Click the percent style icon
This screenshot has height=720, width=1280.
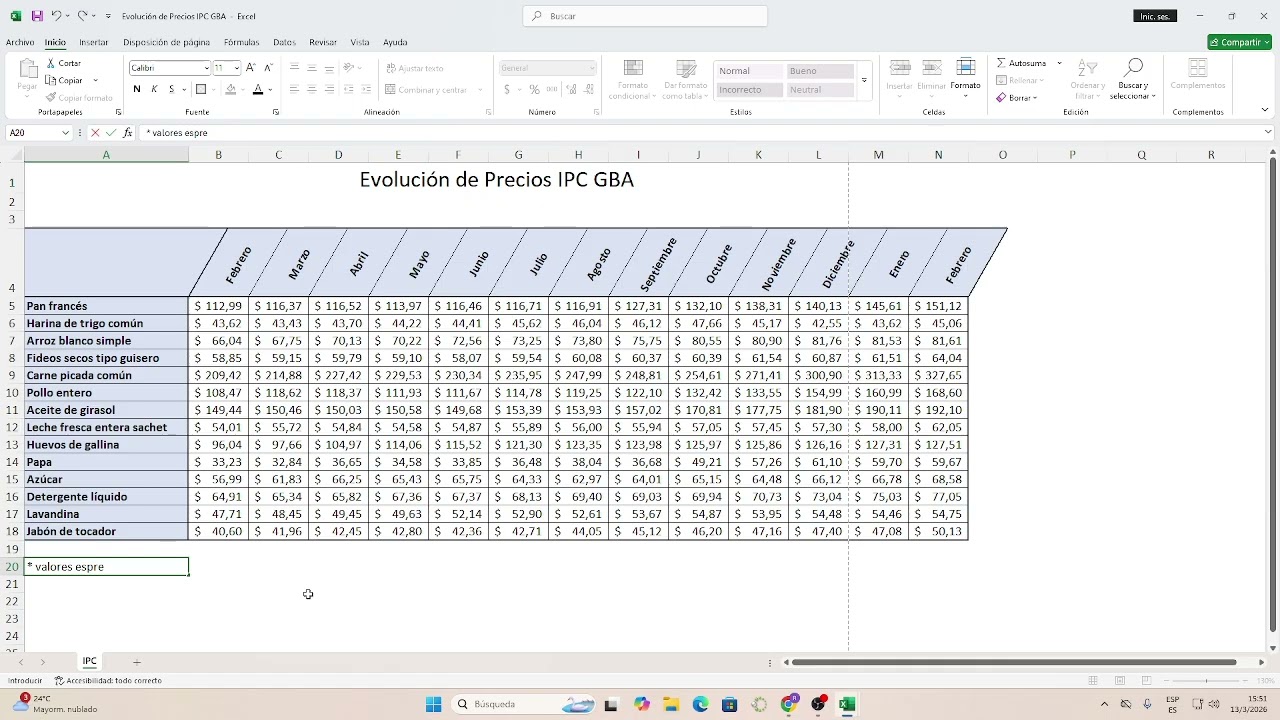[x=535, y=90]
